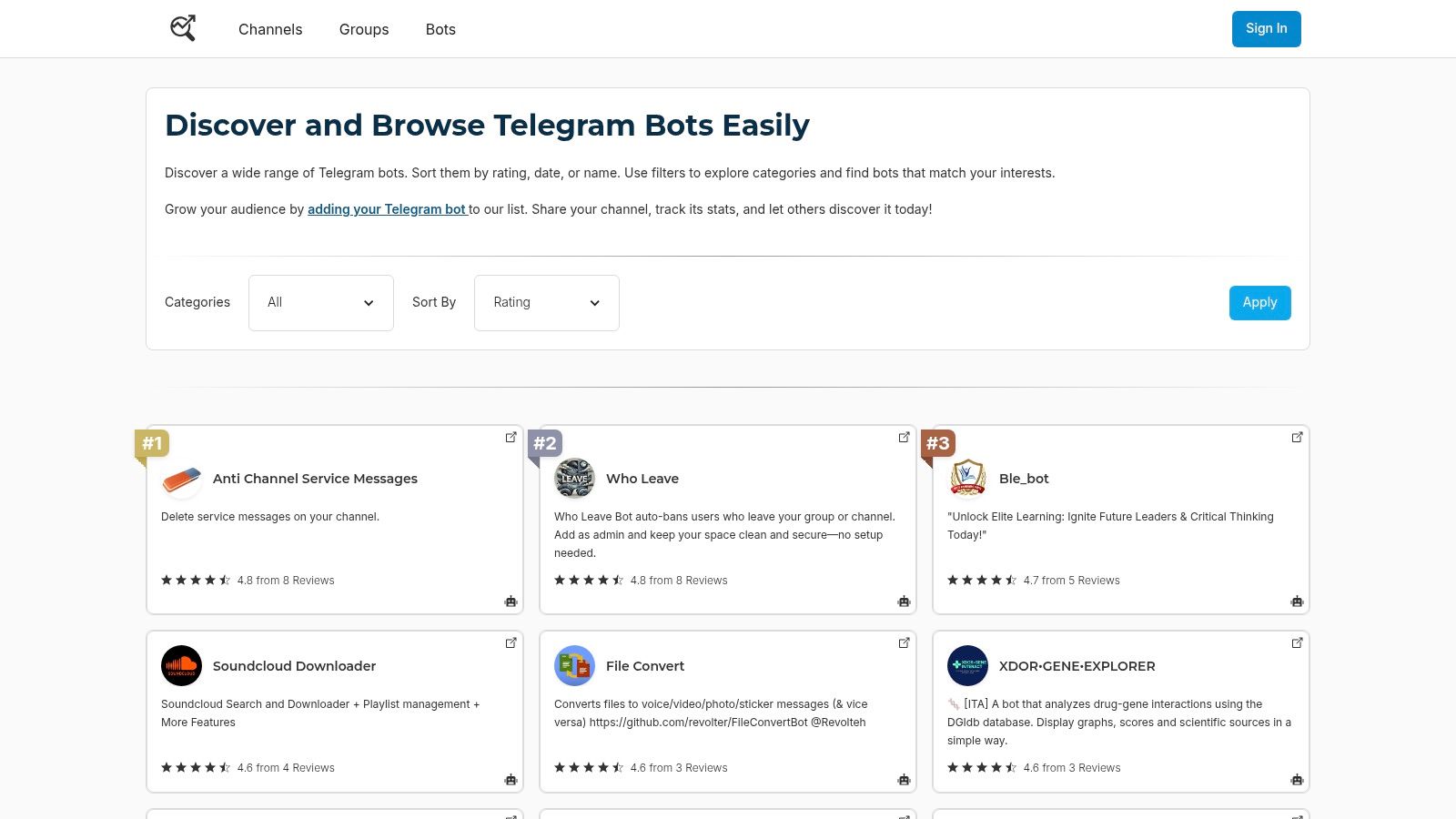The image size is (1456, 819).
Task: Click the XDOR·GENE·EXPLORER avatar
Action: pos(968,666)
